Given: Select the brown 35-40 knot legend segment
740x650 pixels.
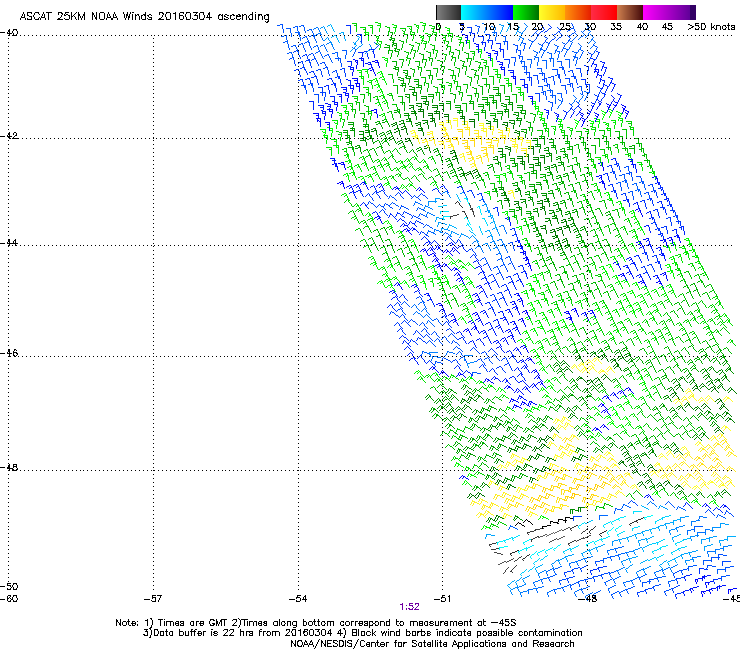Looking at the screenshot, I should click(x=630, y=12).
